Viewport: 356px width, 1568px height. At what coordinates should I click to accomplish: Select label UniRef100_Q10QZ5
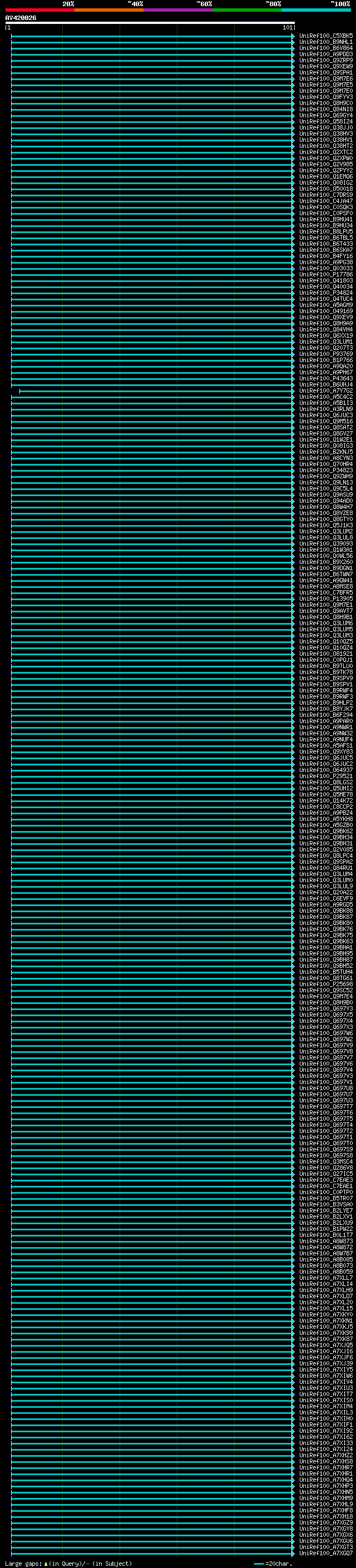(x=326, y=641)
